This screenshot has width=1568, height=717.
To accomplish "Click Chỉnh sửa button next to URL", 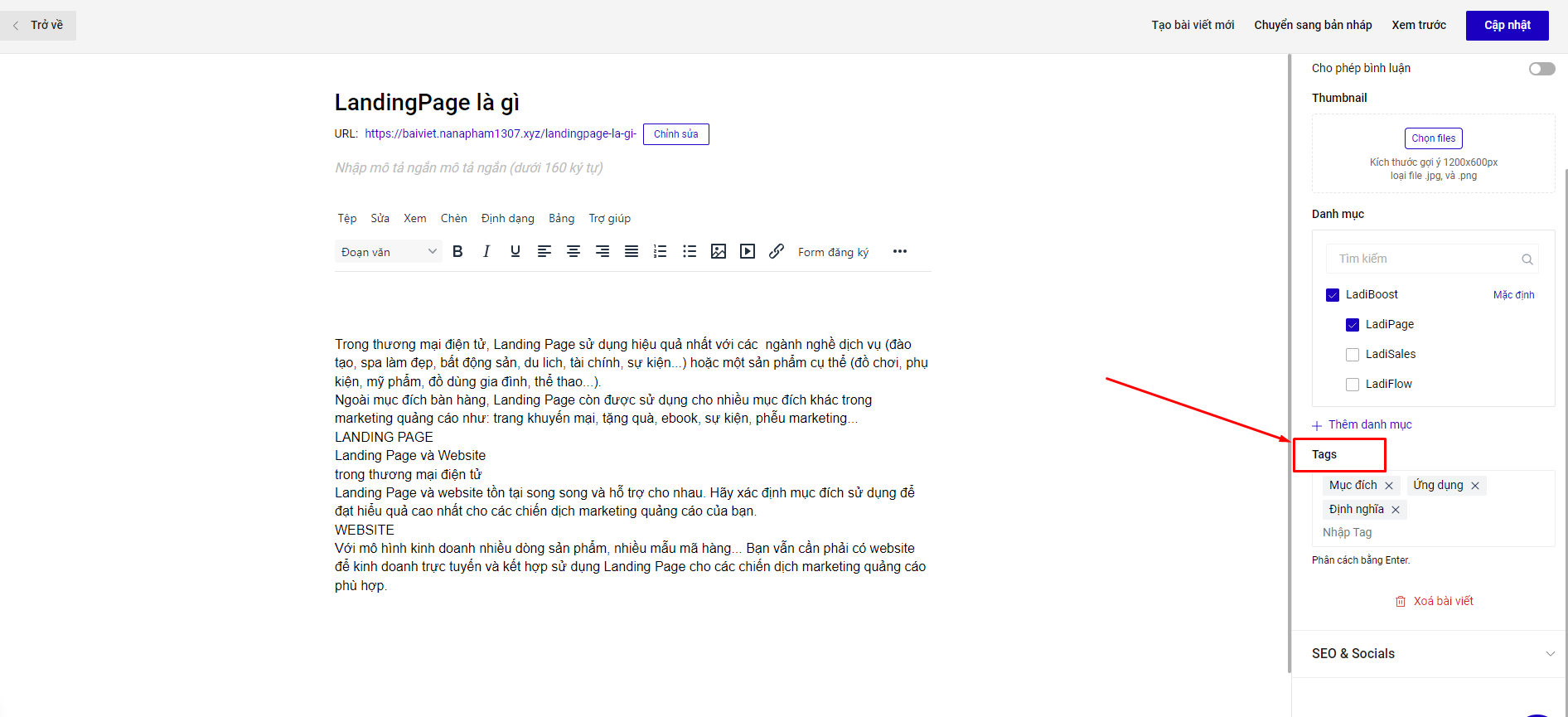I will tap(675, 134).
